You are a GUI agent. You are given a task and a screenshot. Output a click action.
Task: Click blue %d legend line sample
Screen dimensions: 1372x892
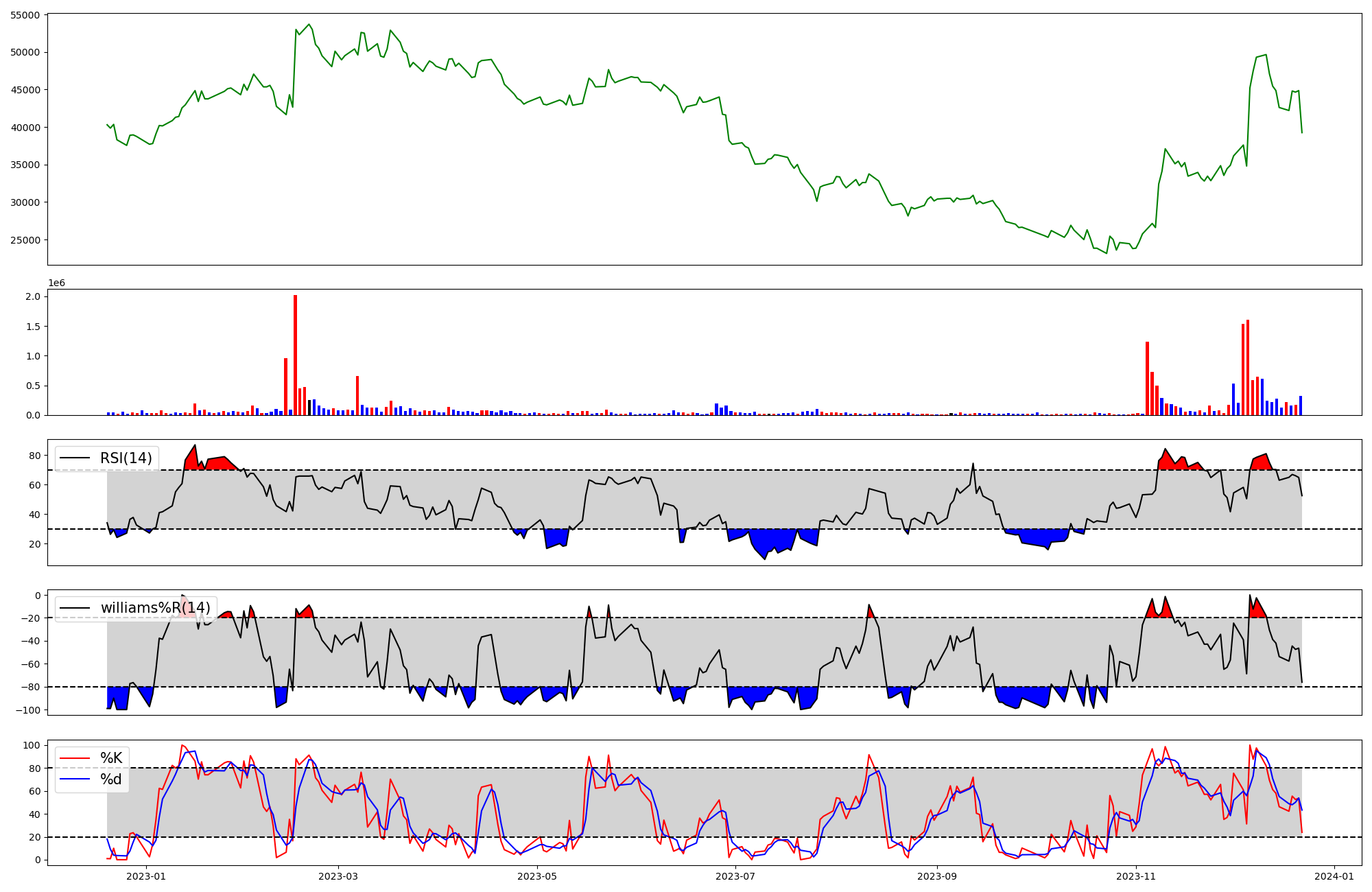tap(75, 779)
